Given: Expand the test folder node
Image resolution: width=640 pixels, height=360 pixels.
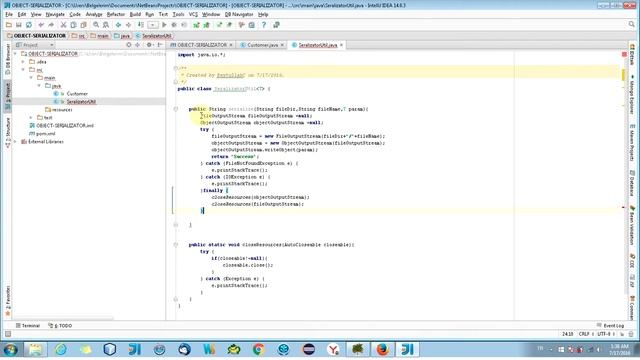Looking at the screenshot, I should pos(31,118).
